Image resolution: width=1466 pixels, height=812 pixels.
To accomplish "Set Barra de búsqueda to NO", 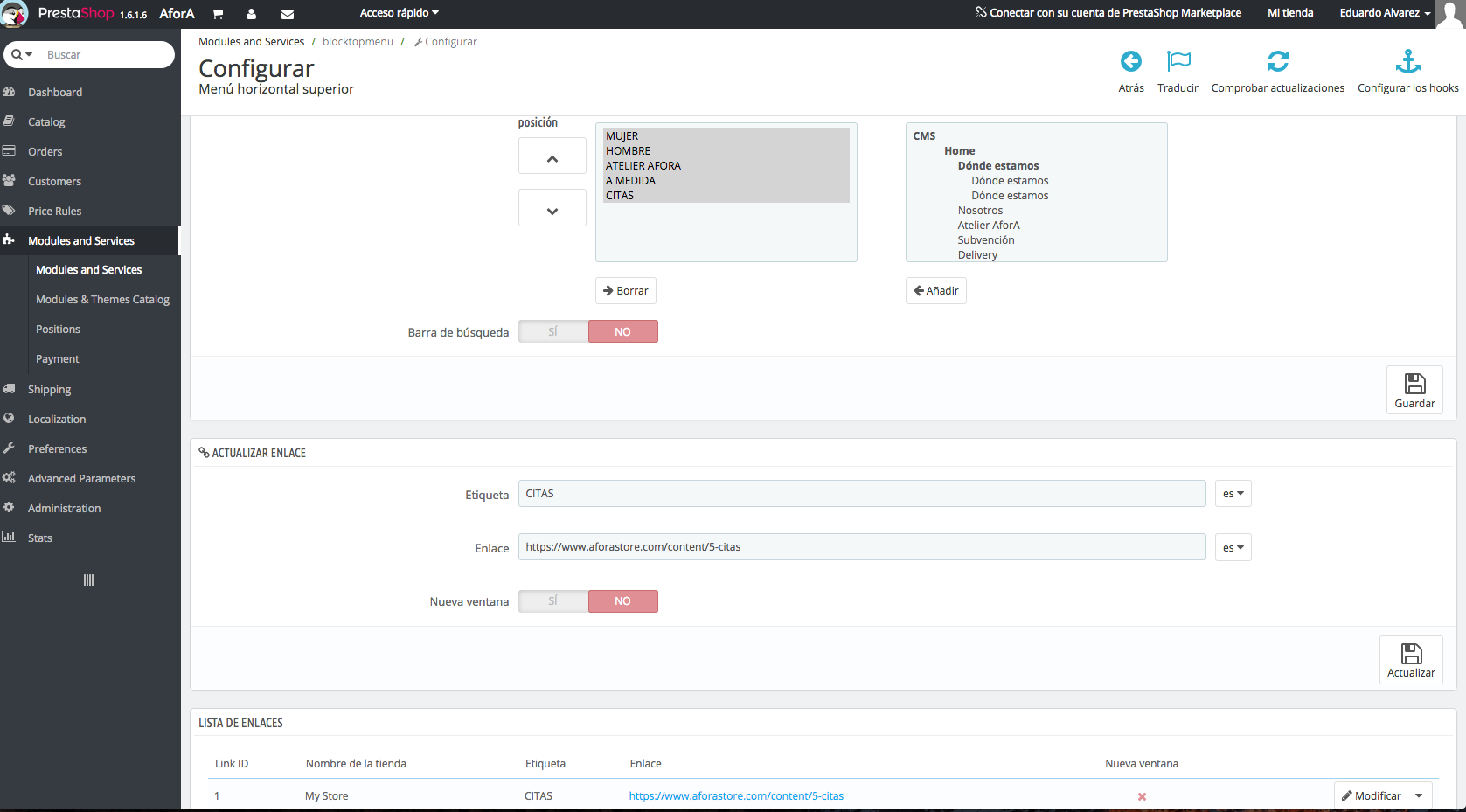I will 622,331.
